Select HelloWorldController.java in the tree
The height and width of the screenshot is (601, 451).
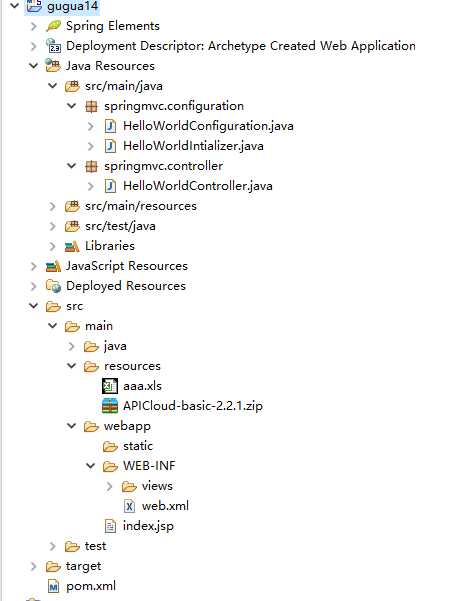pos(198,186)
